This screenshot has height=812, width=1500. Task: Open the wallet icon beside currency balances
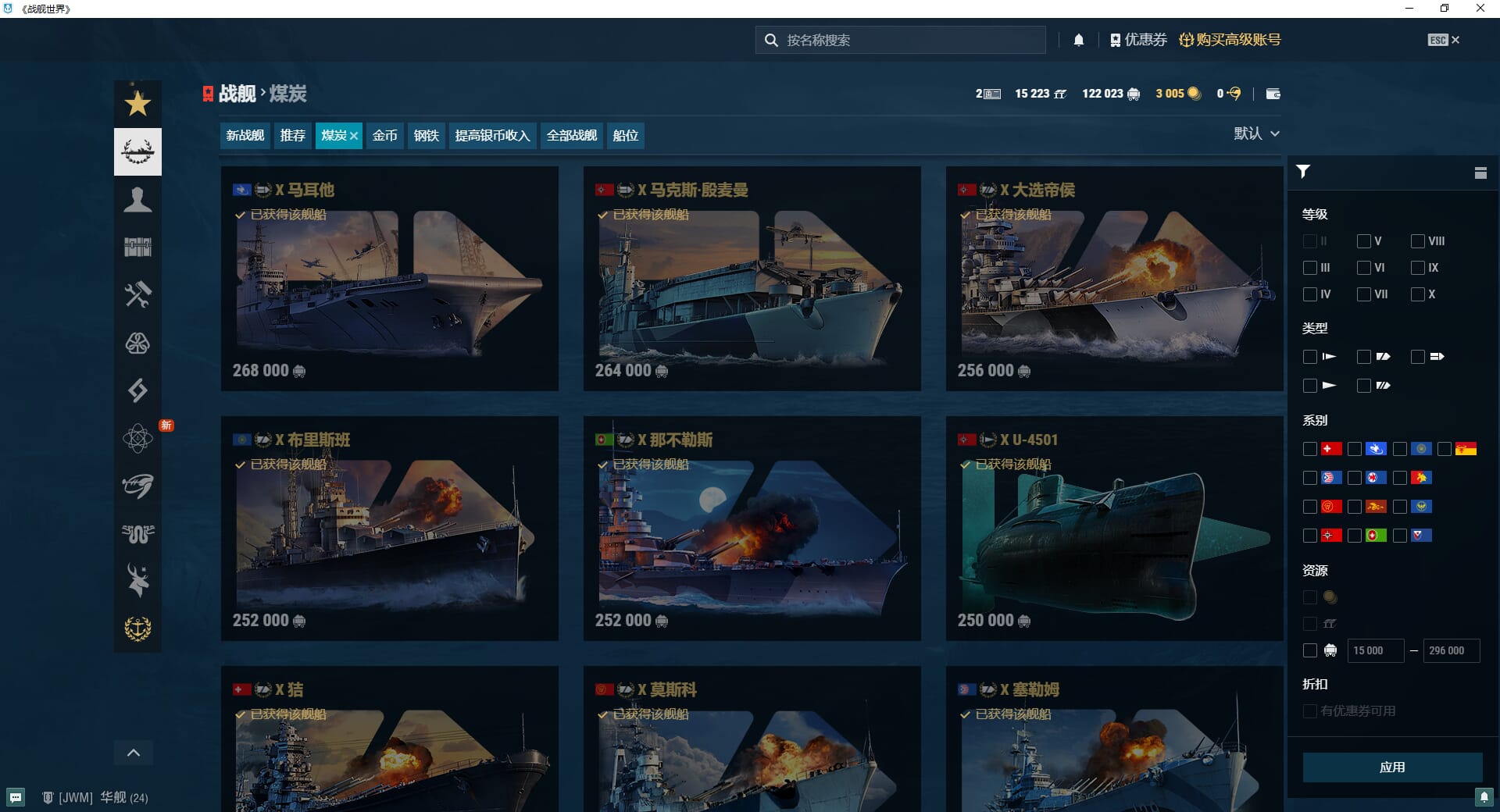point(1273,94)
